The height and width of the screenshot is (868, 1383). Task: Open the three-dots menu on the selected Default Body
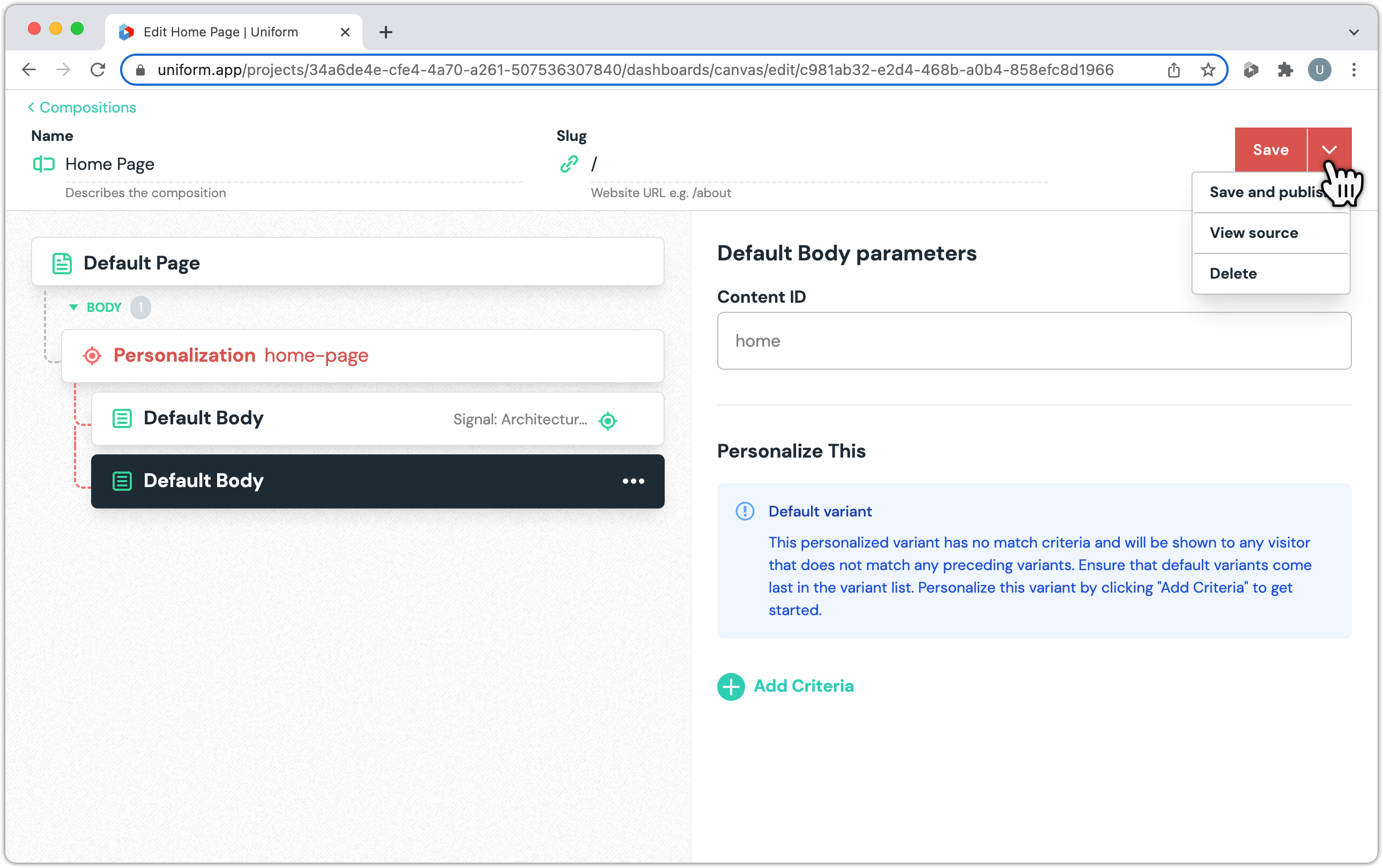pyautogui.click(x=633, y=481)
